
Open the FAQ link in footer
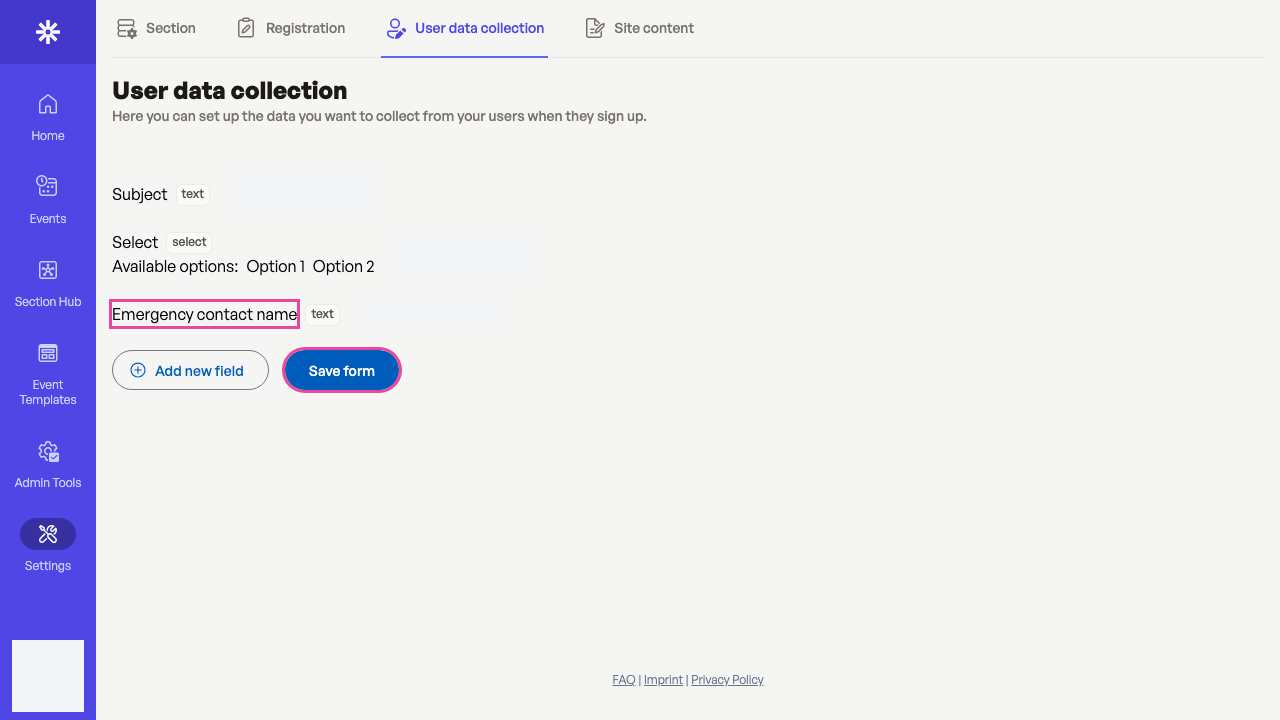tap(624, 680)
